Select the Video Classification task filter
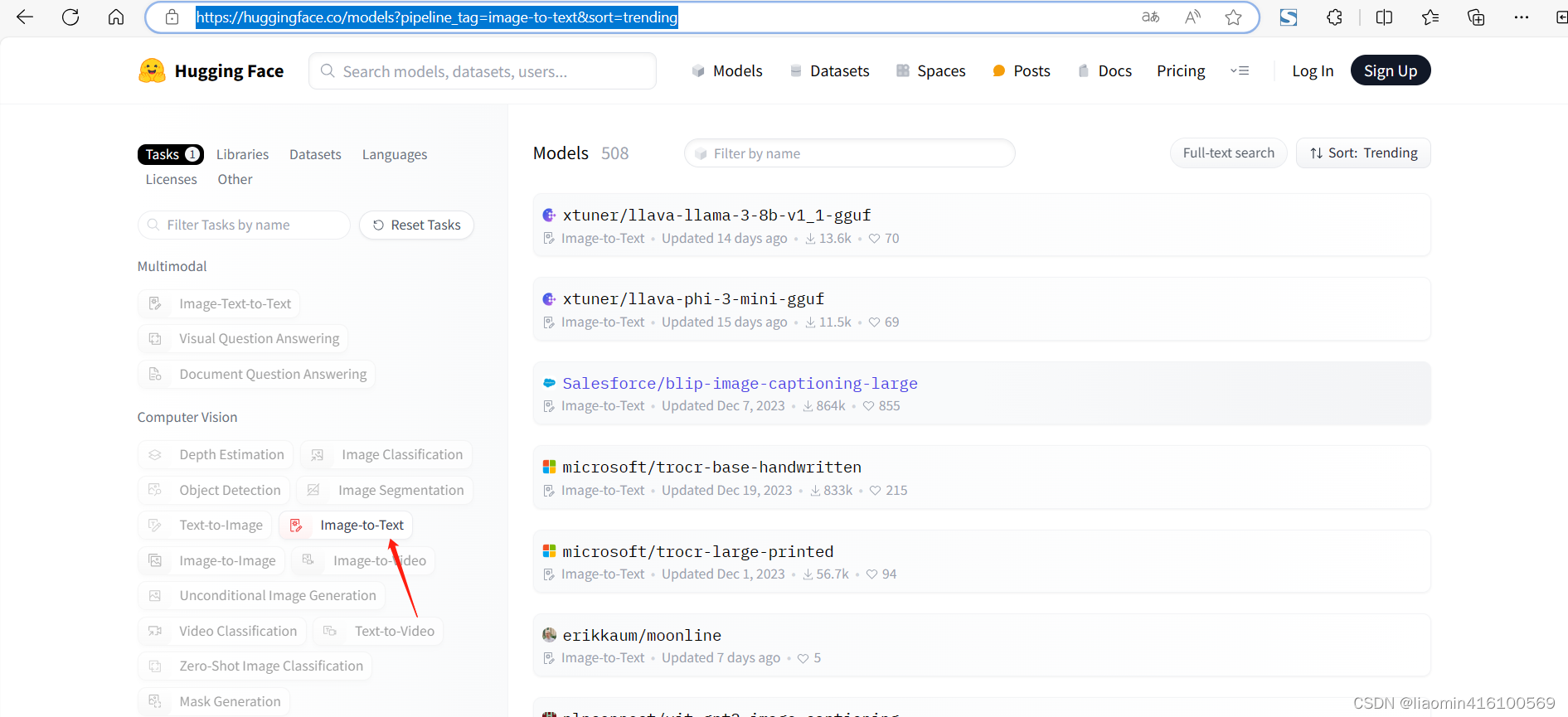The image size is (1568, 717). tap(222, 631)
